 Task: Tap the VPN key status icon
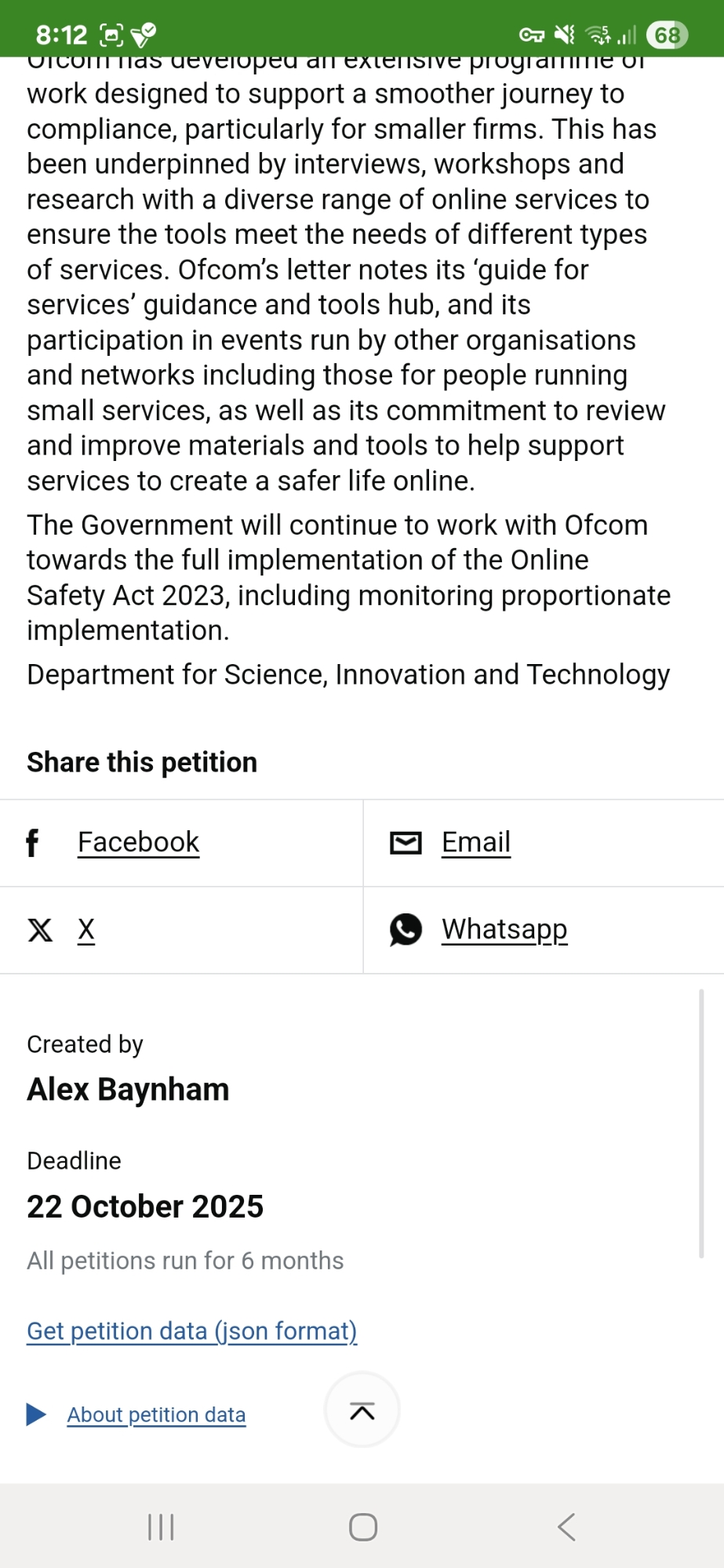(x=531, y=35)
